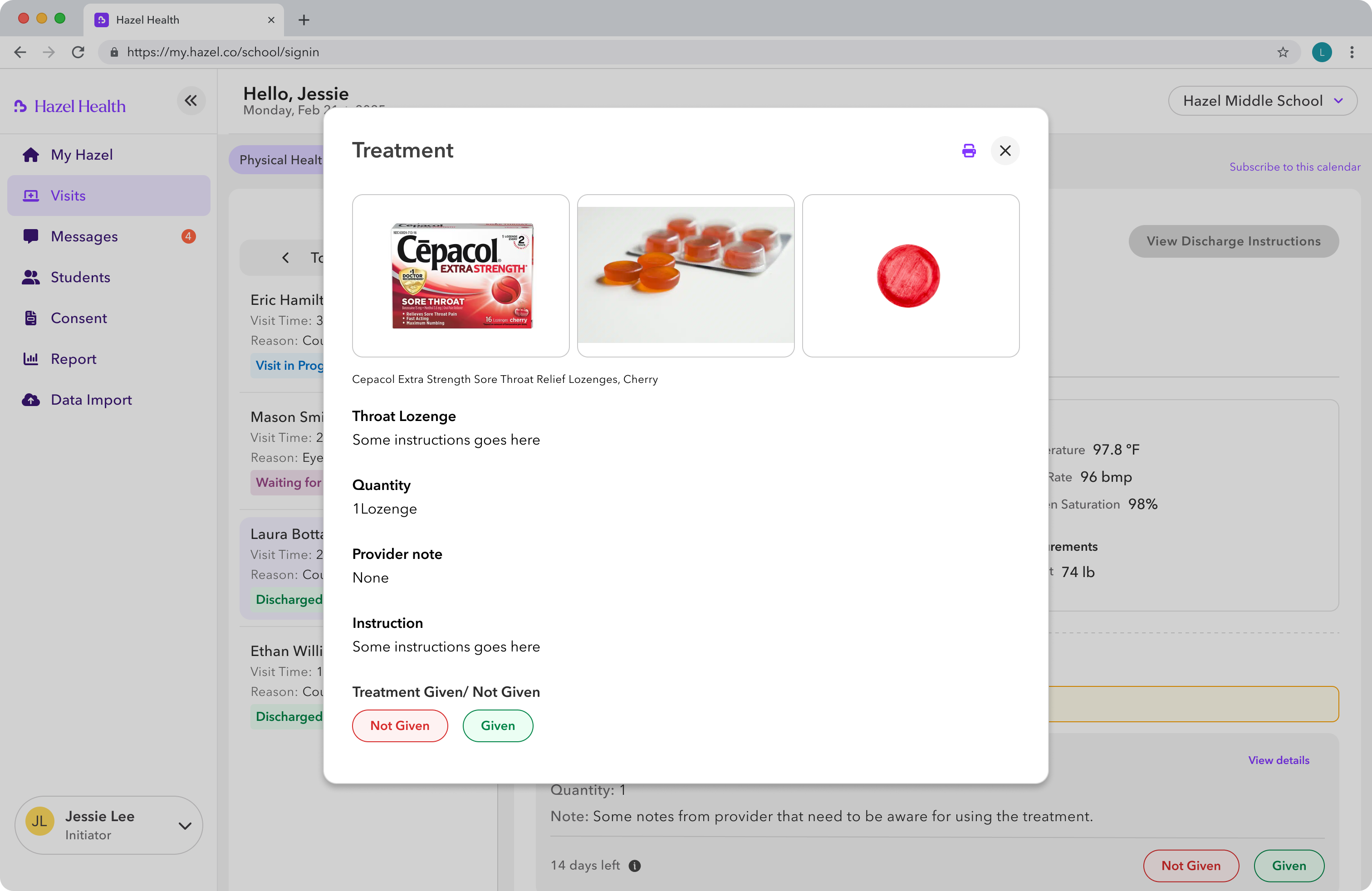Close the Treatment dialog
Image resolution: width=1372 pixels, height=891 pixels.
1005,151
